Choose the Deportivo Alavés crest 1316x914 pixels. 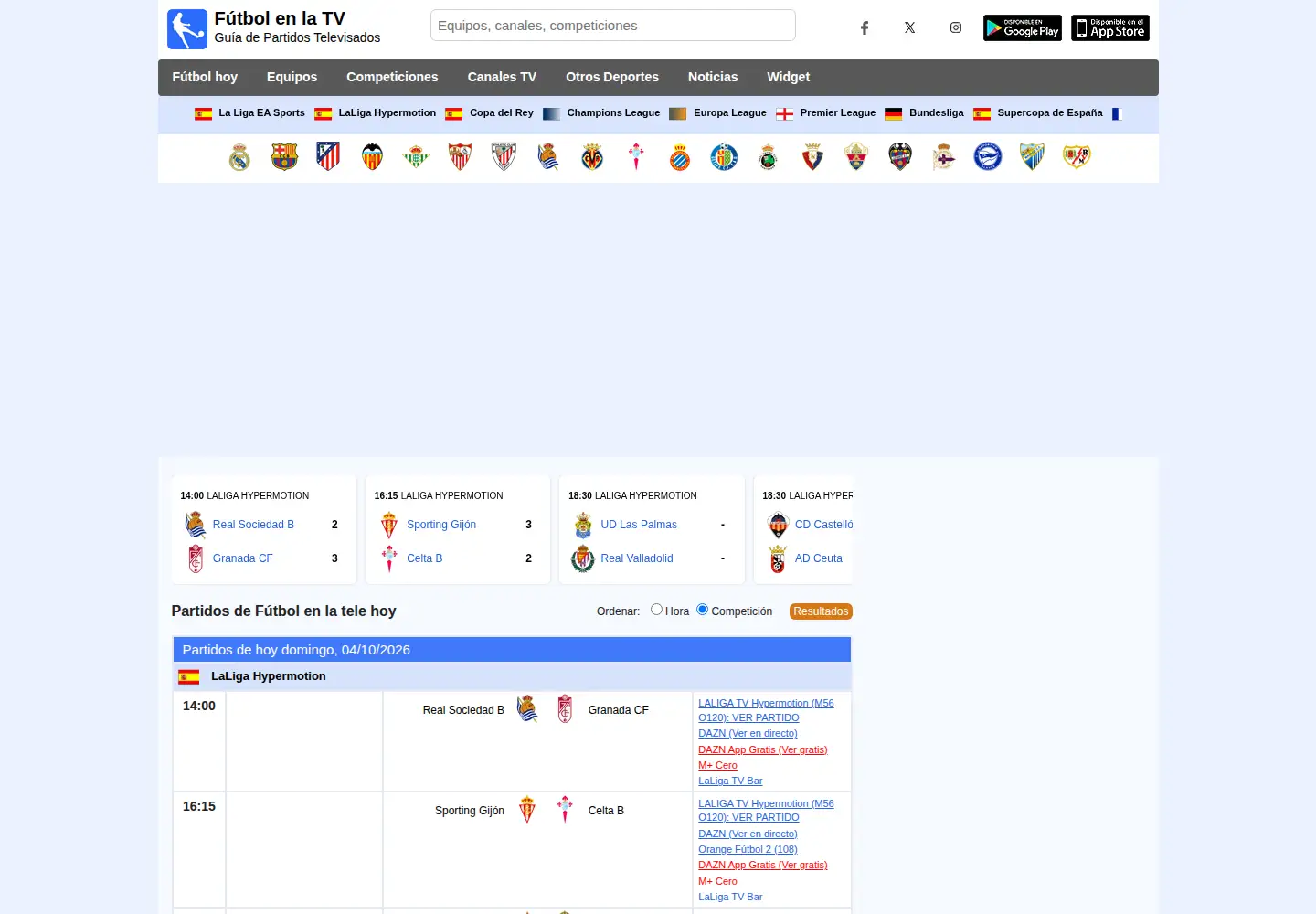(988, 157)
